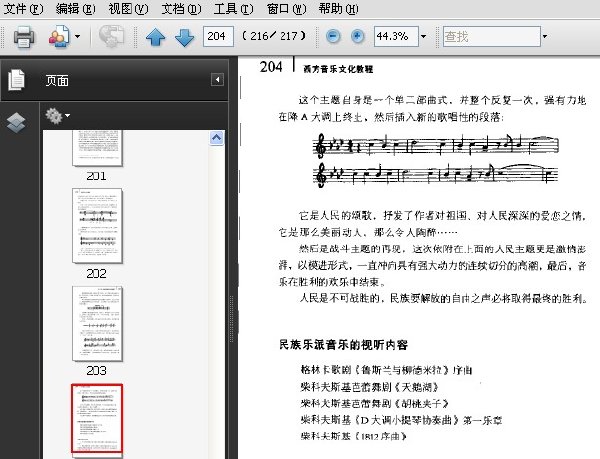Select the page 202 thumbnail

click(x=97, y=226)
